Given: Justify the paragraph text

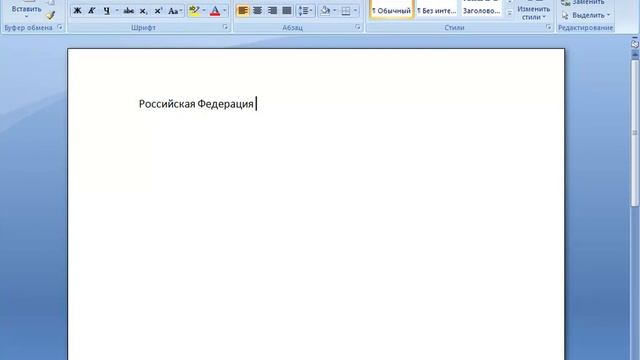Looking at the screenshot, I should coord(287,11).
